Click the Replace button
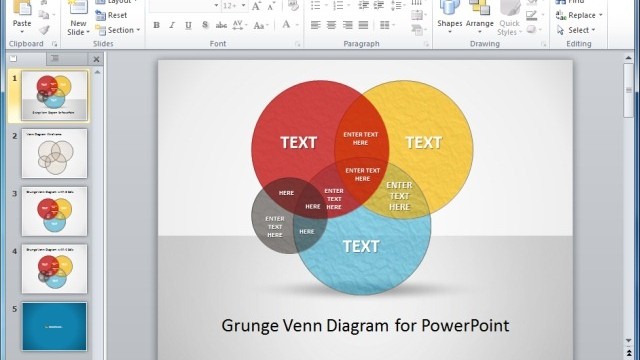Viewport: 640px width, 360px height. (576, 16)
